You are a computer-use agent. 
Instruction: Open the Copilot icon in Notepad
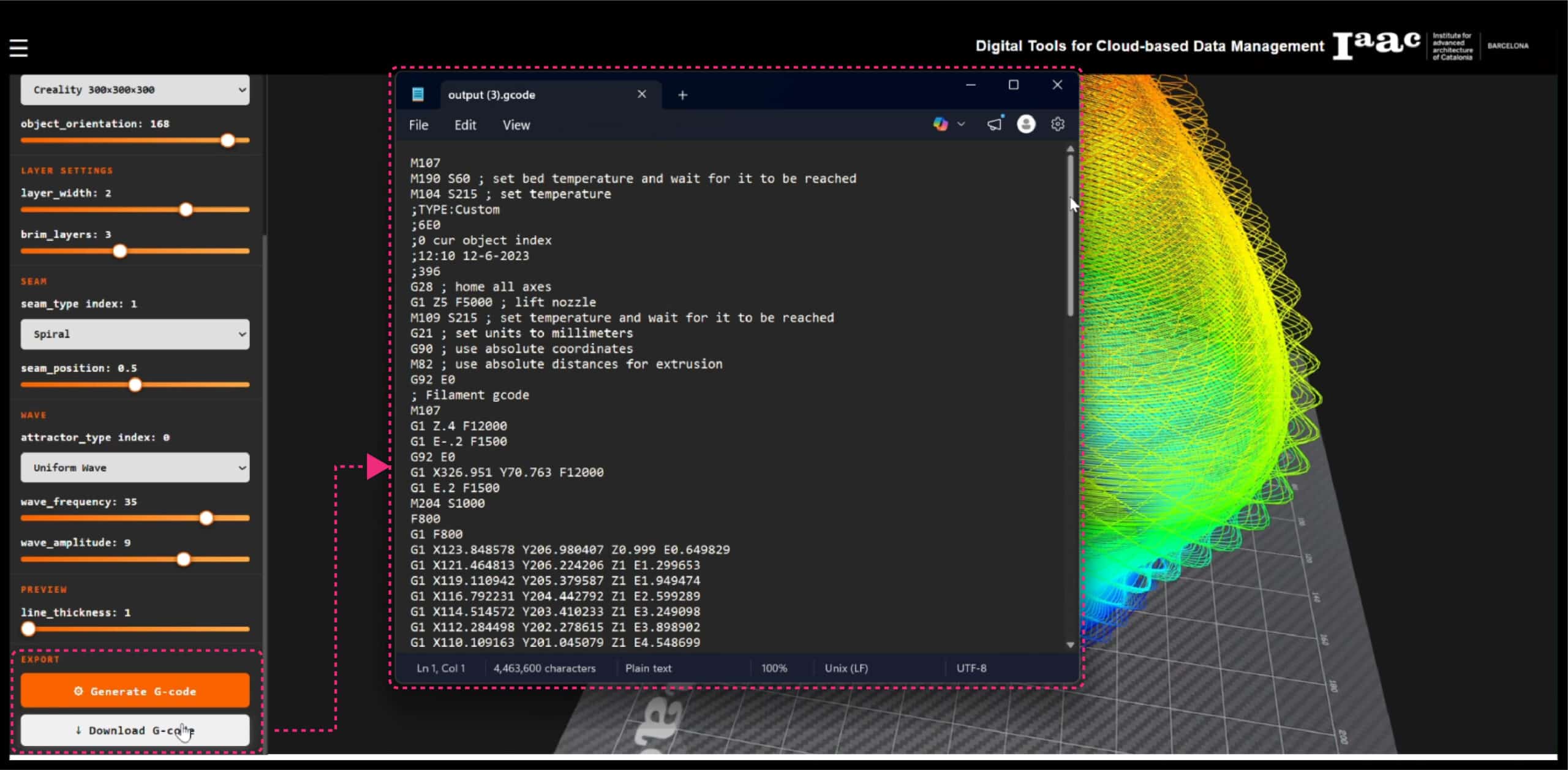coord(941,124)
